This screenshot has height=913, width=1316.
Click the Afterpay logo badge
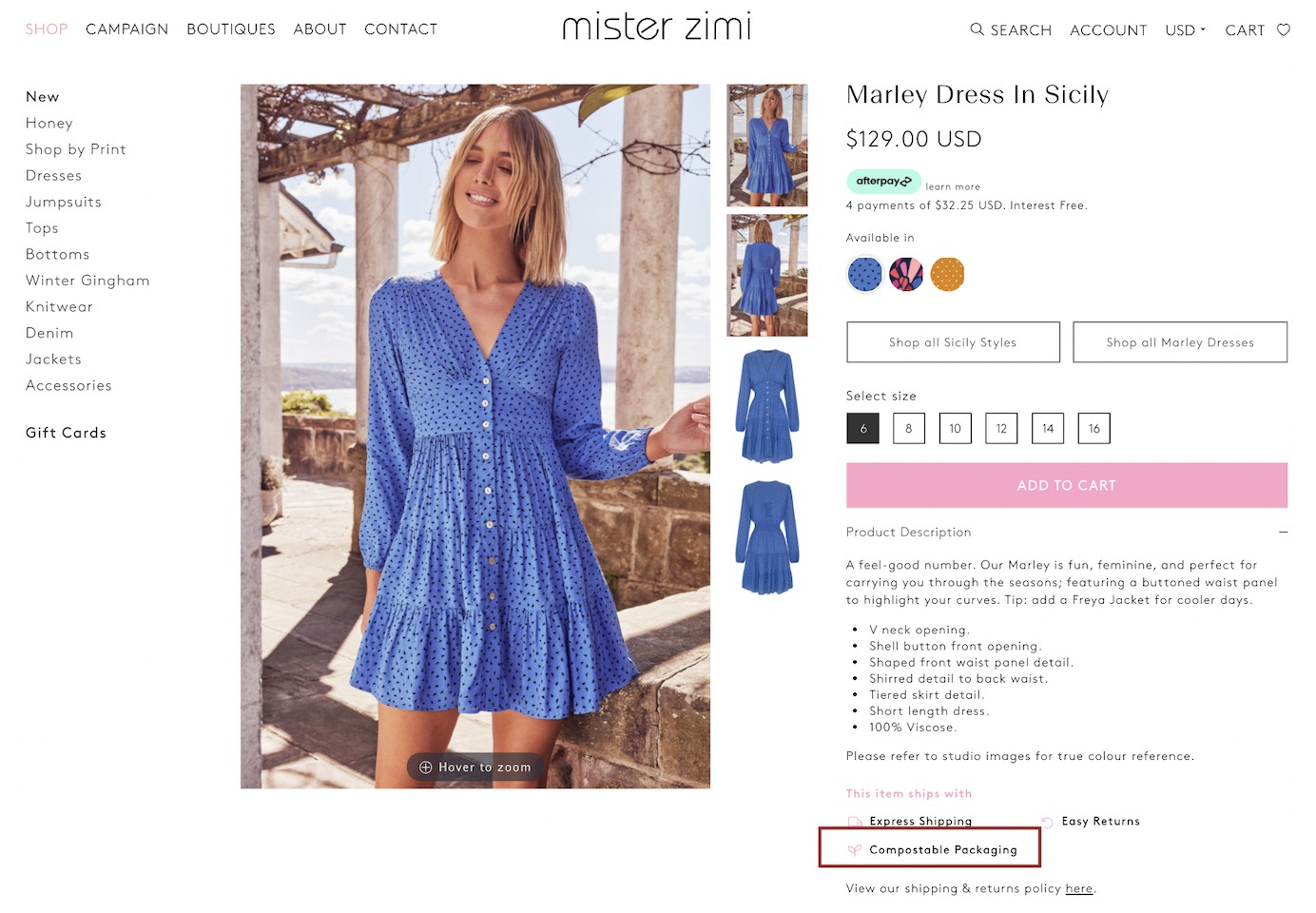click(883, 181)
